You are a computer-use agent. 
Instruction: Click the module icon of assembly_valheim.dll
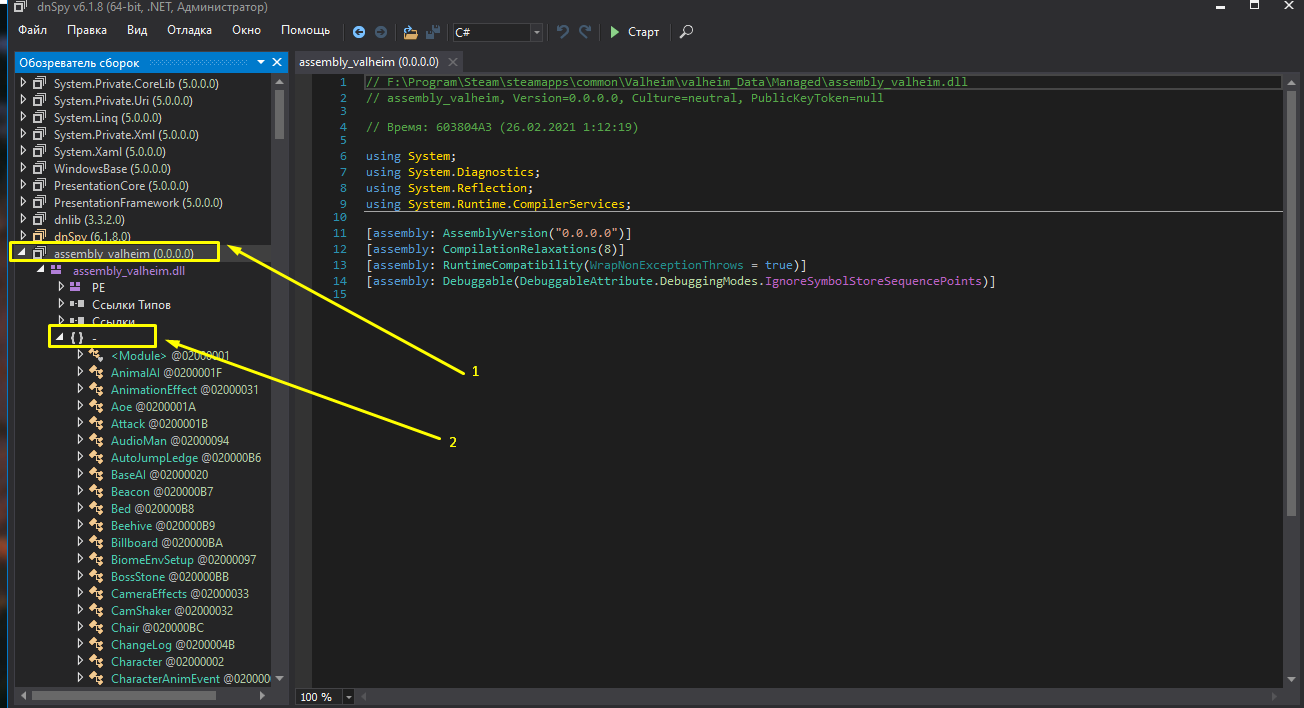pos(56,270)
